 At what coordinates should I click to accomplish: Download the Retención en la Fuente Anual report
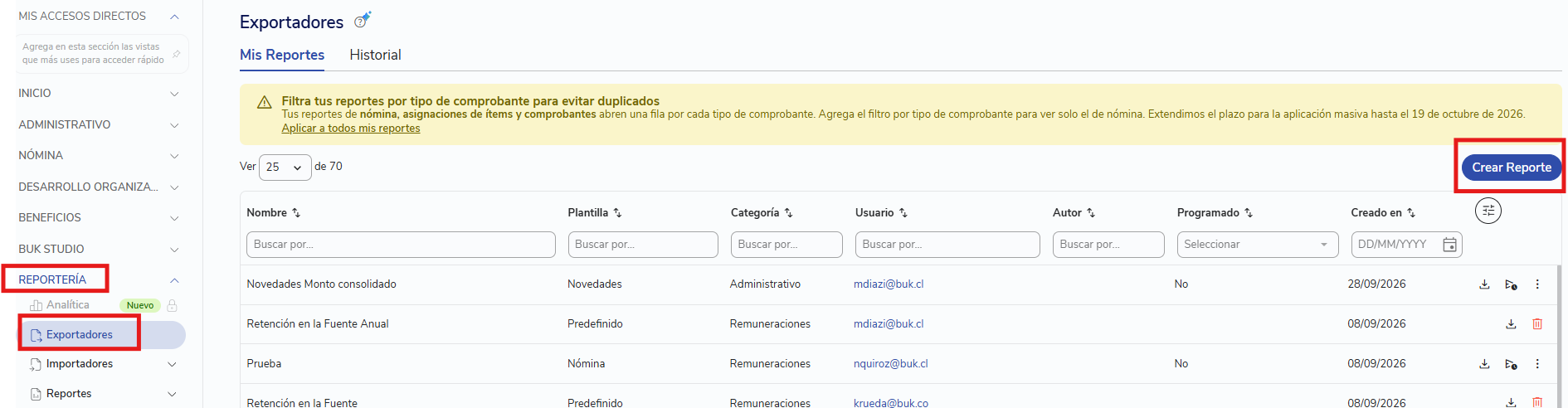pyautogui.click(x=1511, y=324)
